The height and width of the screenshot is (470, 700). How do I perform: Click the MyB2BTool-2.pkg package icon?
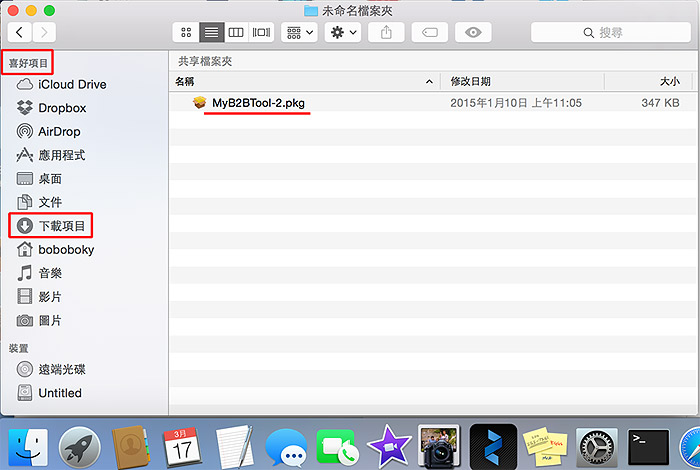(200, 103)
